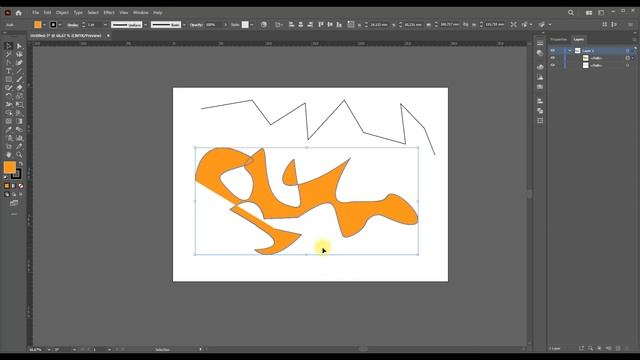Activate the Rotate tool
640x360 pixels.
(9, 96)
